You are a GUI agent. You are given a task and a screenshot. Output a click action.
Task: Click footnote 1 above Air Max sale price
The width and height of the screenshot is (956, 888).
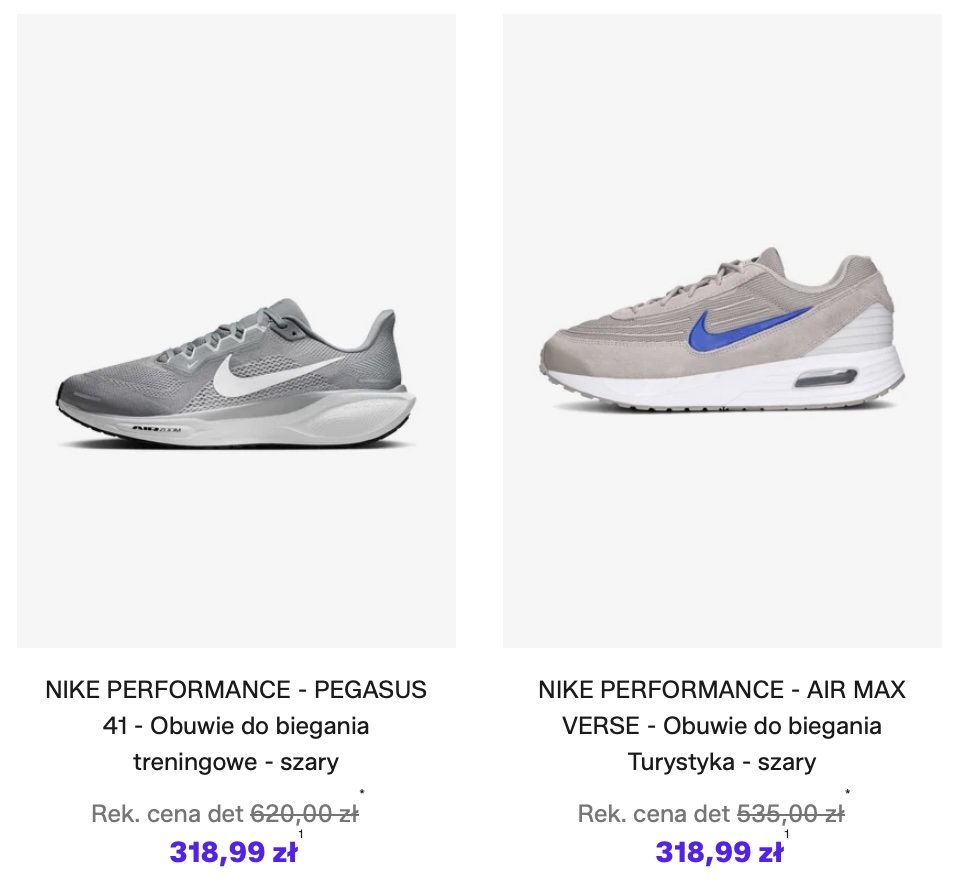point(787,835)
